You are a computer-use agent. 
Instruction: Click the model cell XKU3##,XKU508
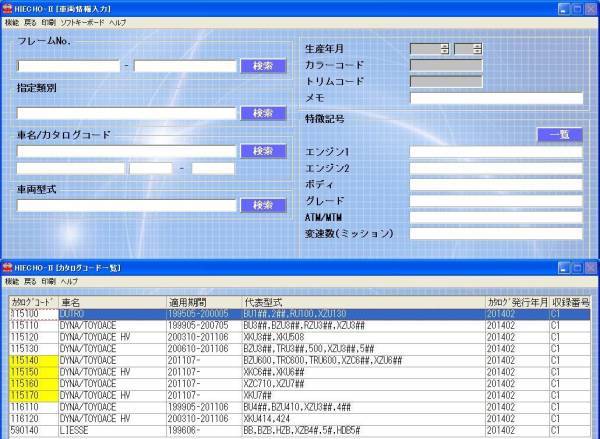[x=364, y=338]
